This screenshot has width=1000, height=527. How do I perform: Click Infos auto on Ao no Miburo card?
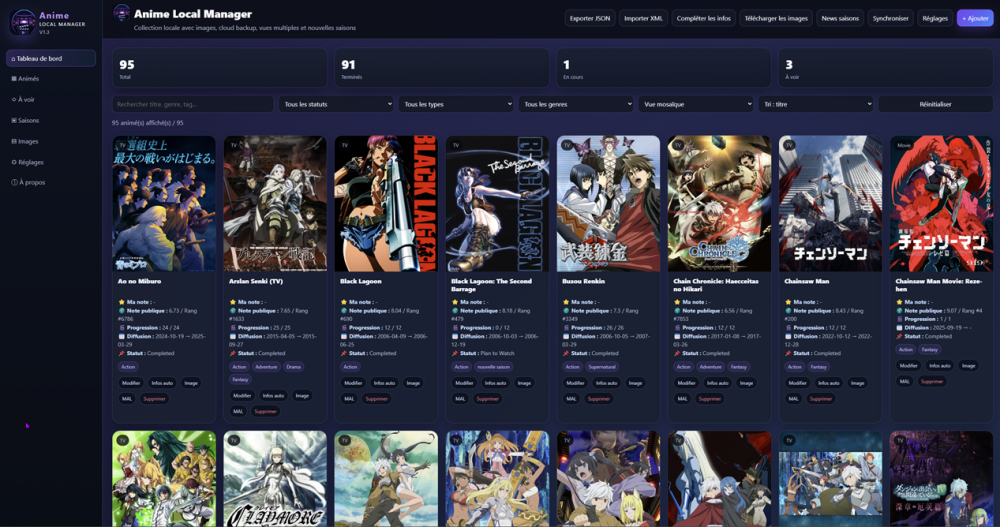point(162,383)
